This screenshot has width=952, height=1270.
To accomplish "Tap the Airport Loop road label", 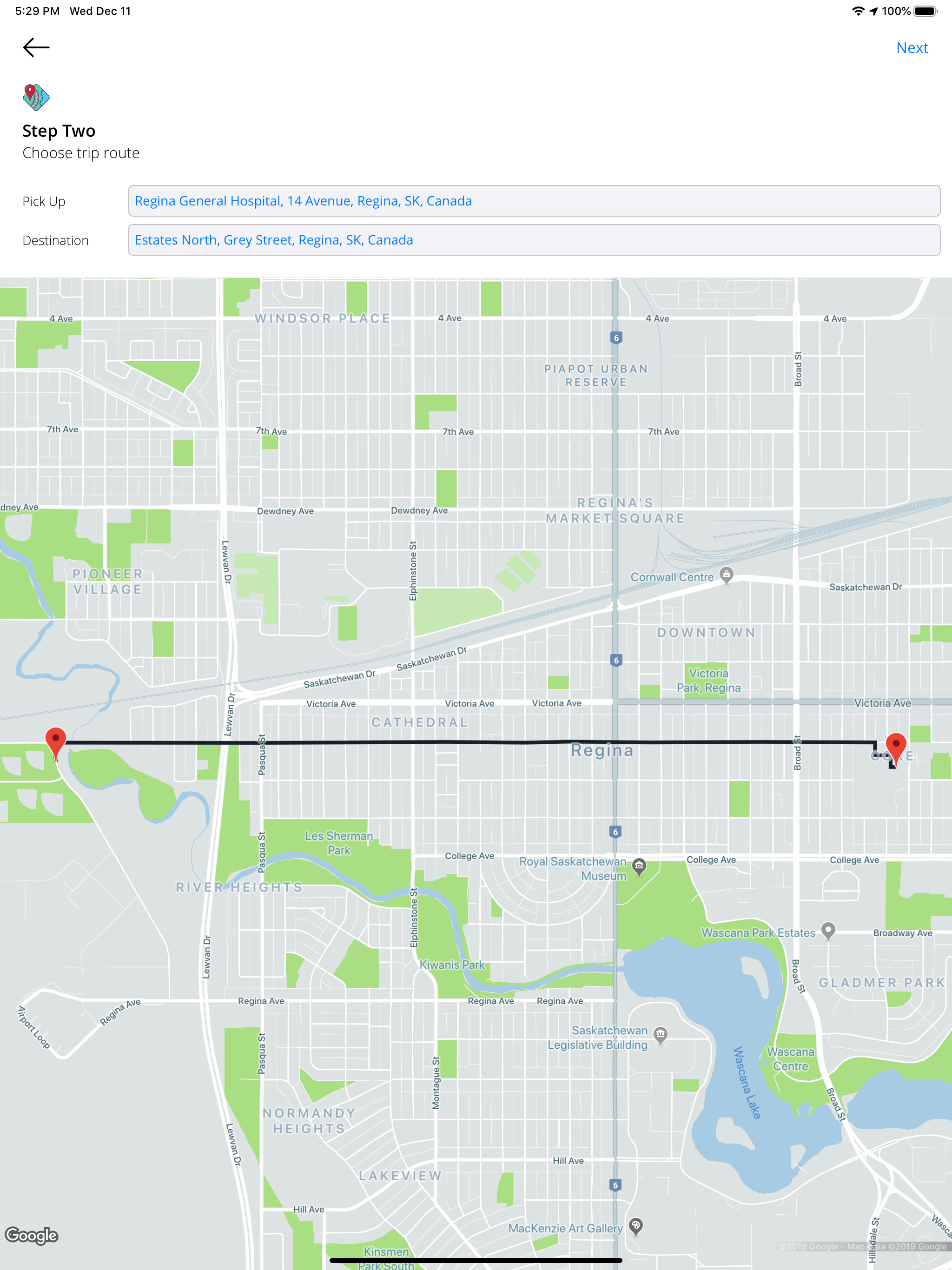I will click(x=34, y=1027).
